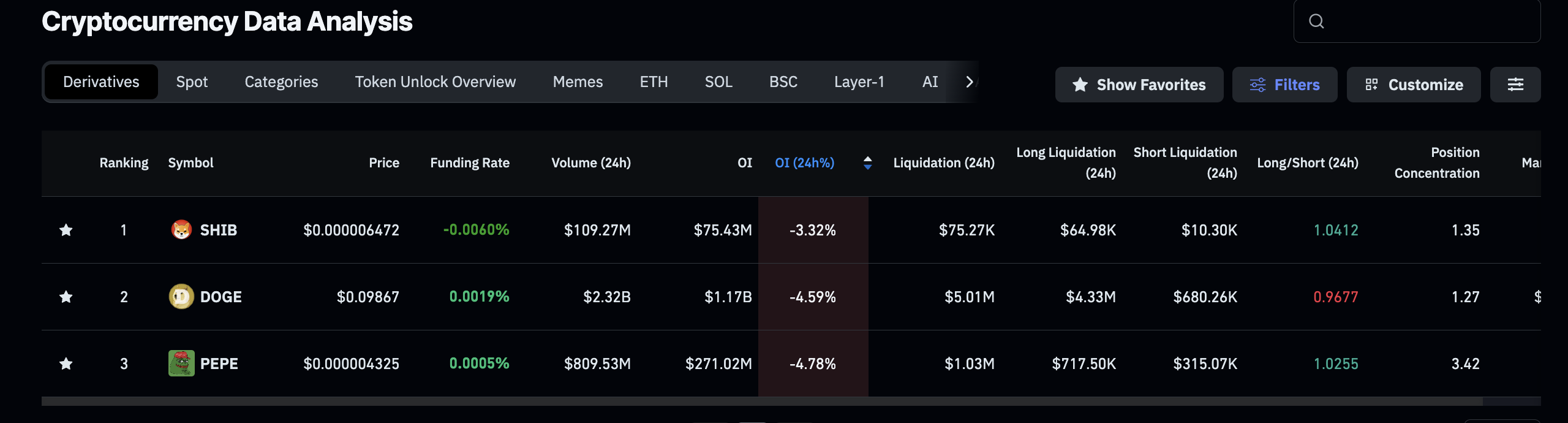Toggle favorite star for DOGE

(66, 297)
